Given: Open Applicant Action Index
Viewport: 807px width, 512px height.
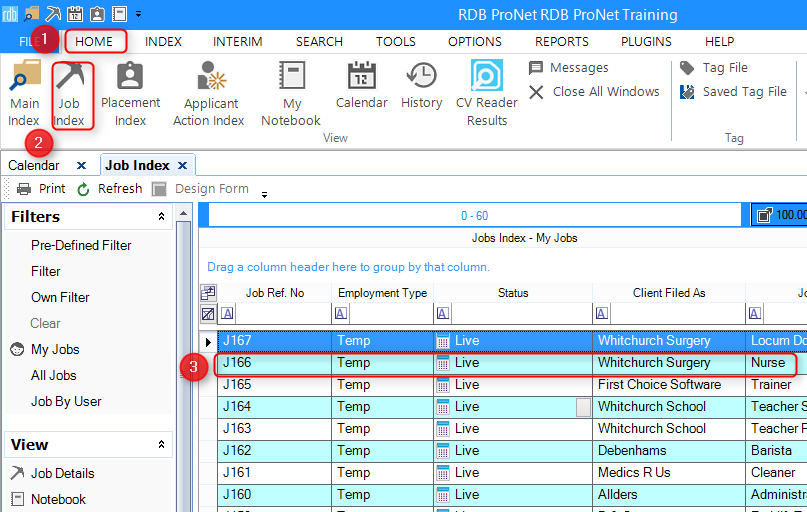Looking at the screenshot, I should point(209,93).
